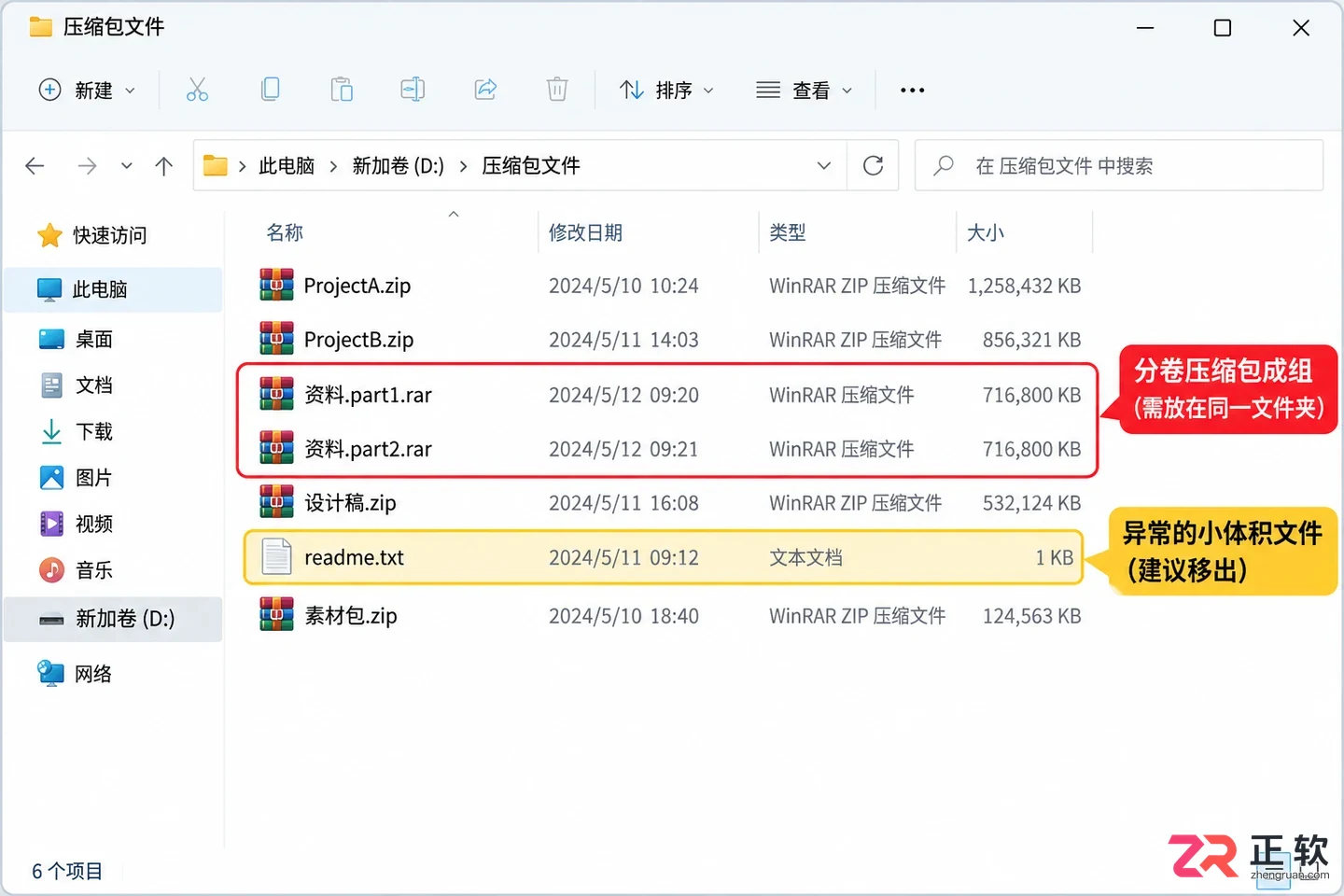This screenshot has height=896, width=1344.
Task: Click the 文本文档 type cell
Action: coord(805,557)
